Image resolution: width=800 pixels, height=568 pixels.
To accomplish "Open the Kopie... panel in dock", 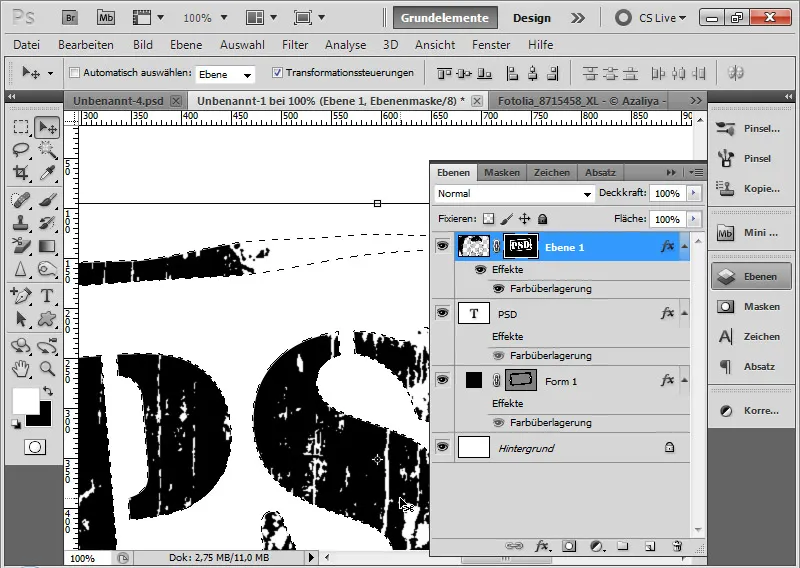I will [x=751, y=189].
